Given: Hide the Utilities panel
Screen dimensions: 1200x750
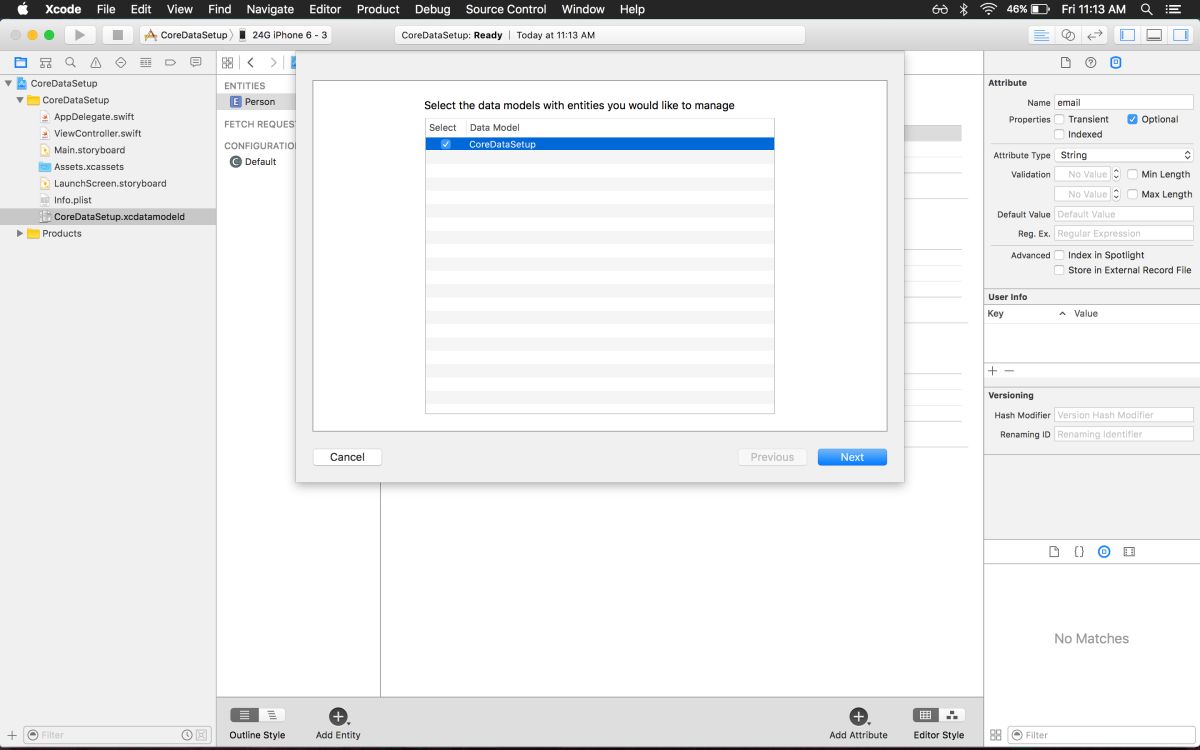Looking at the screenshot, I should coord(1181,35).
